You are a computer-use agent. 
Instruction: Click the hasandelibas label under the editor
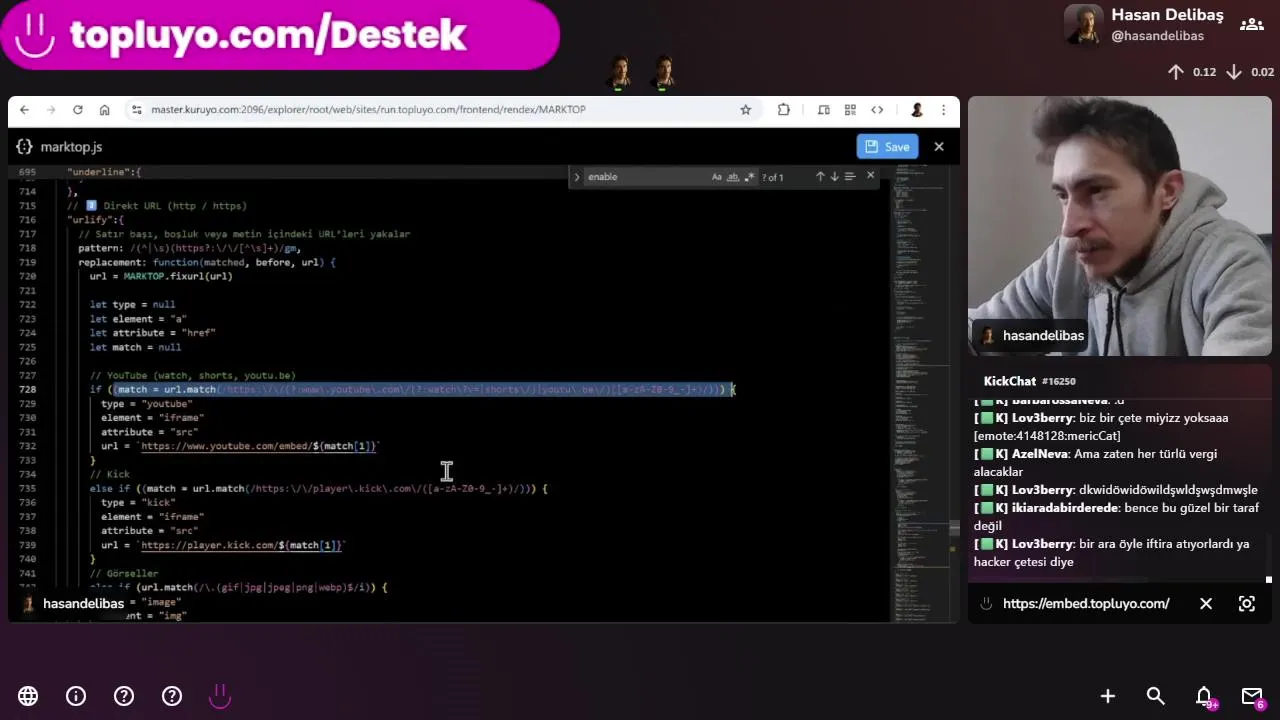(x=84, y=604)
